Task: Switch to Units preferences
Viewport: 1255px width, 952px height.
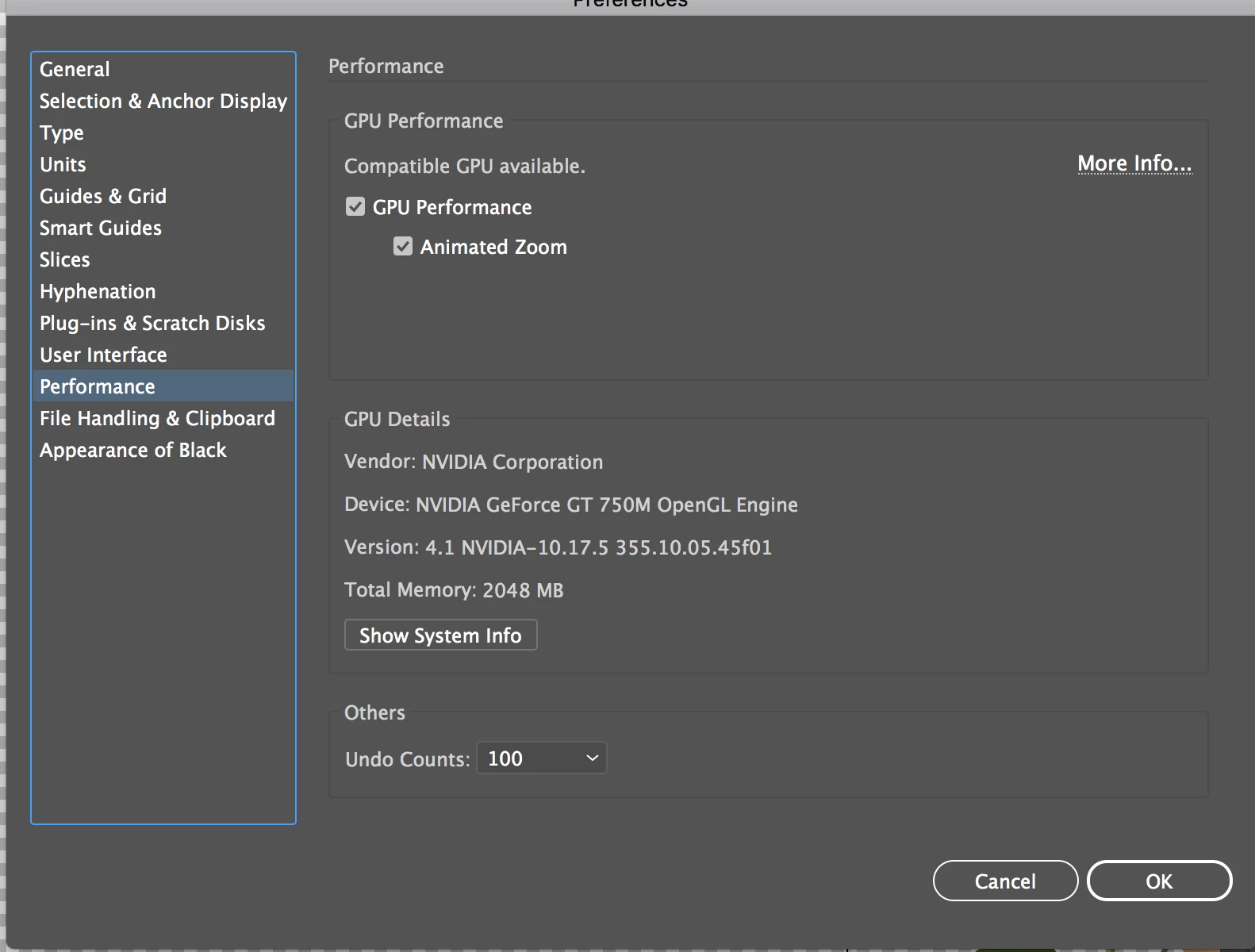Action: point(163,164)
